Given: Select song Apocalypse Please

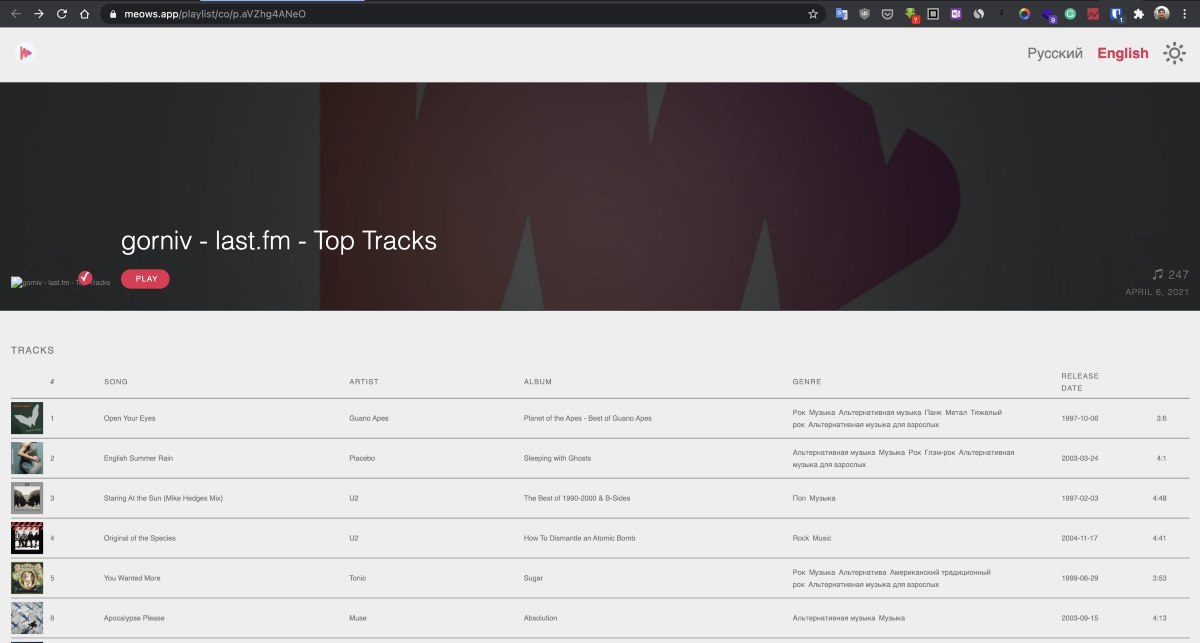Looking at the screenshot, I should coord(134,618).
